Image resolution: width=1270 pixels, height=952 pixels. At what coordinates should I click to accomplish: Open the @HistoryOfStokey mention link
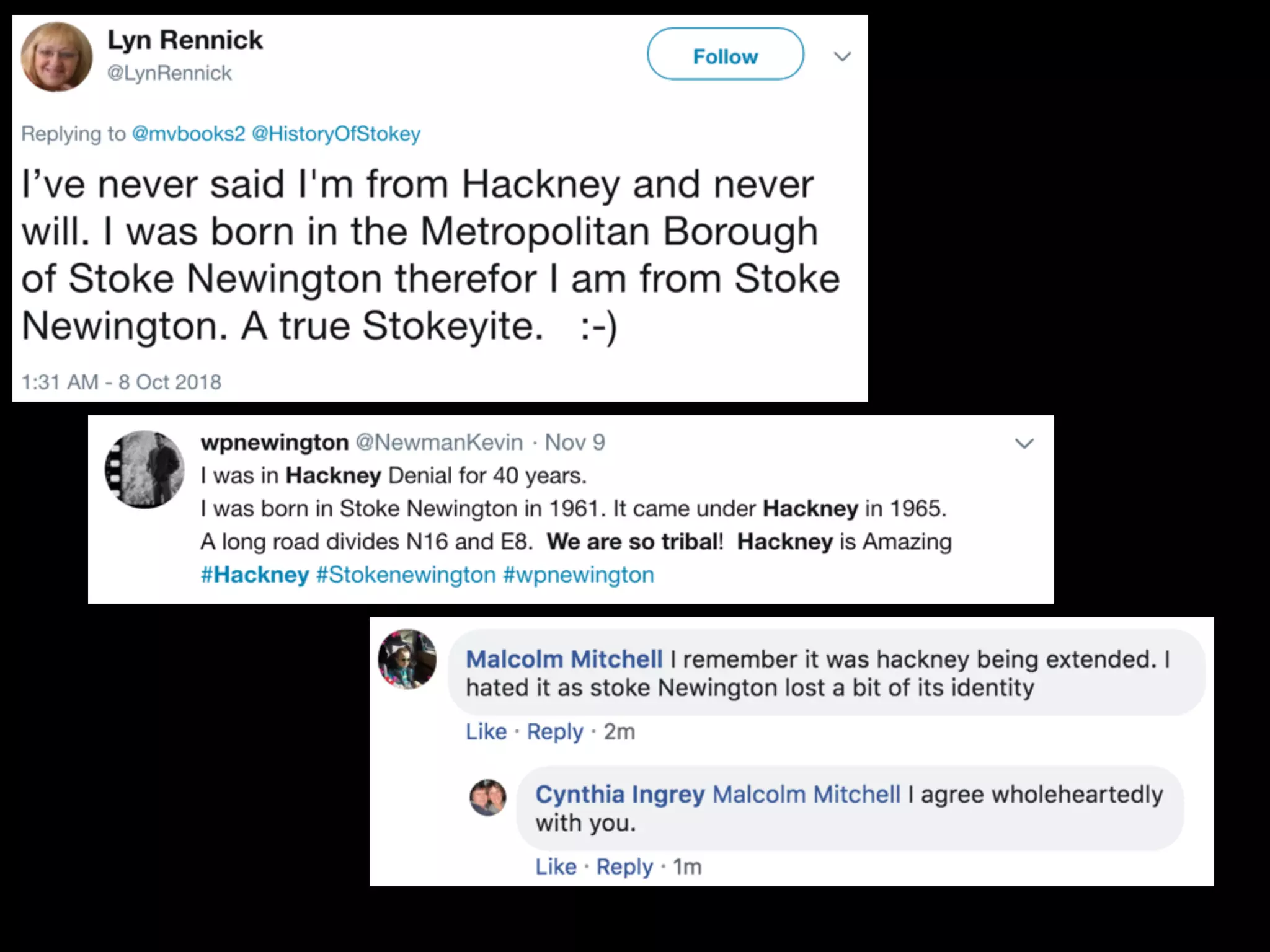(x=336, y=134)
